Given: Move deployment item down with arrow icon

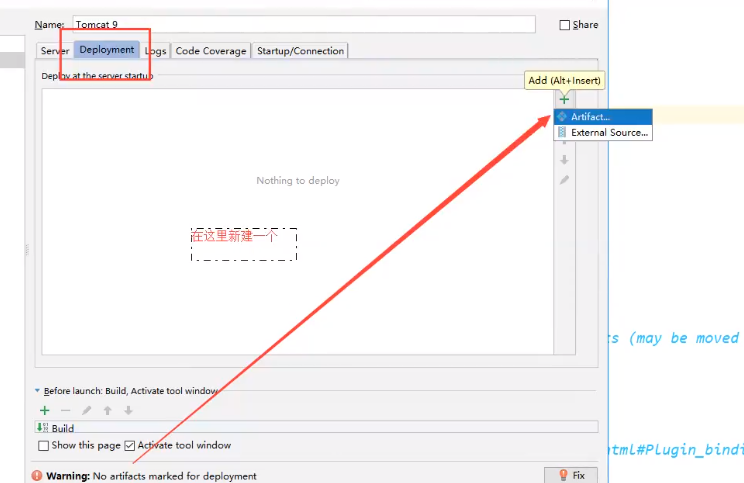Looking at the screenshot, I should 564,160.
